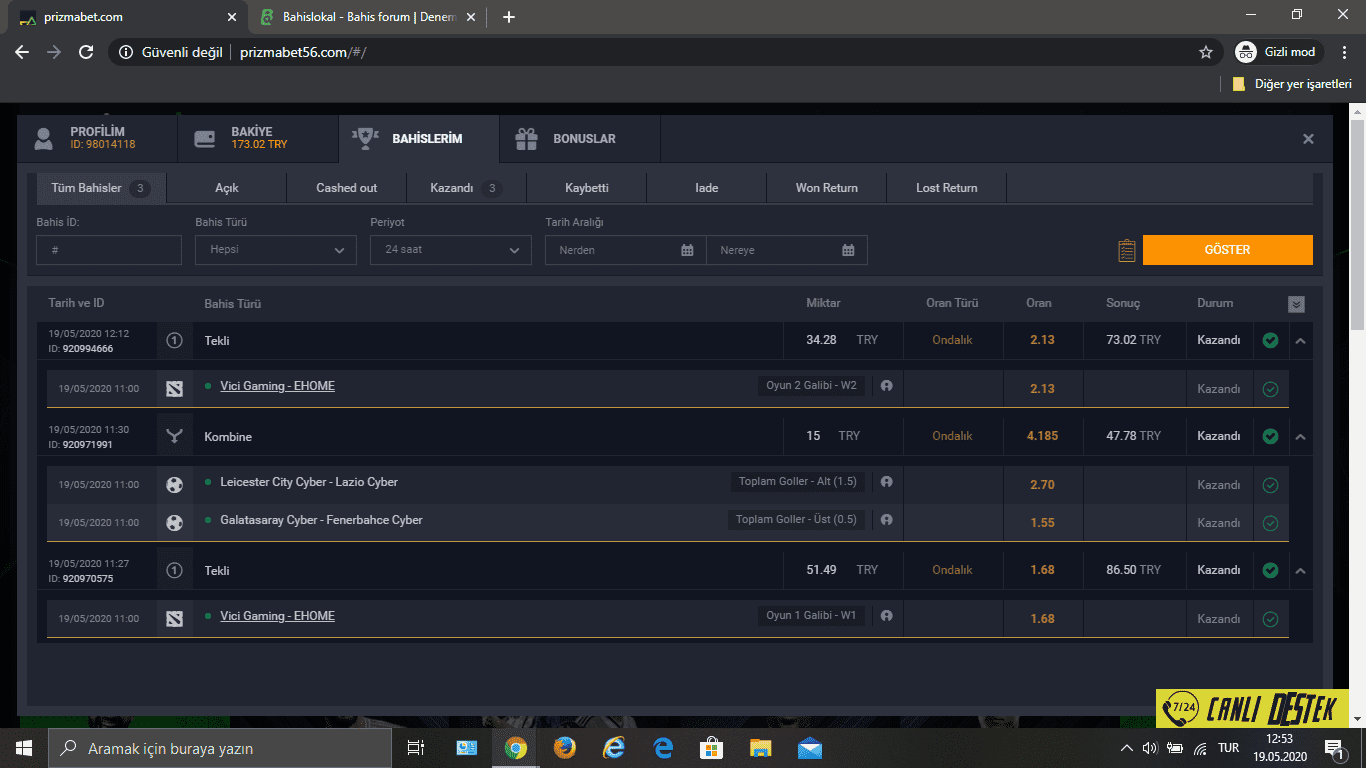The width and height of the screenshot is (1366, 768).
Task: Click the single-bet icon of bet 920970575
Action: (175, 571)
